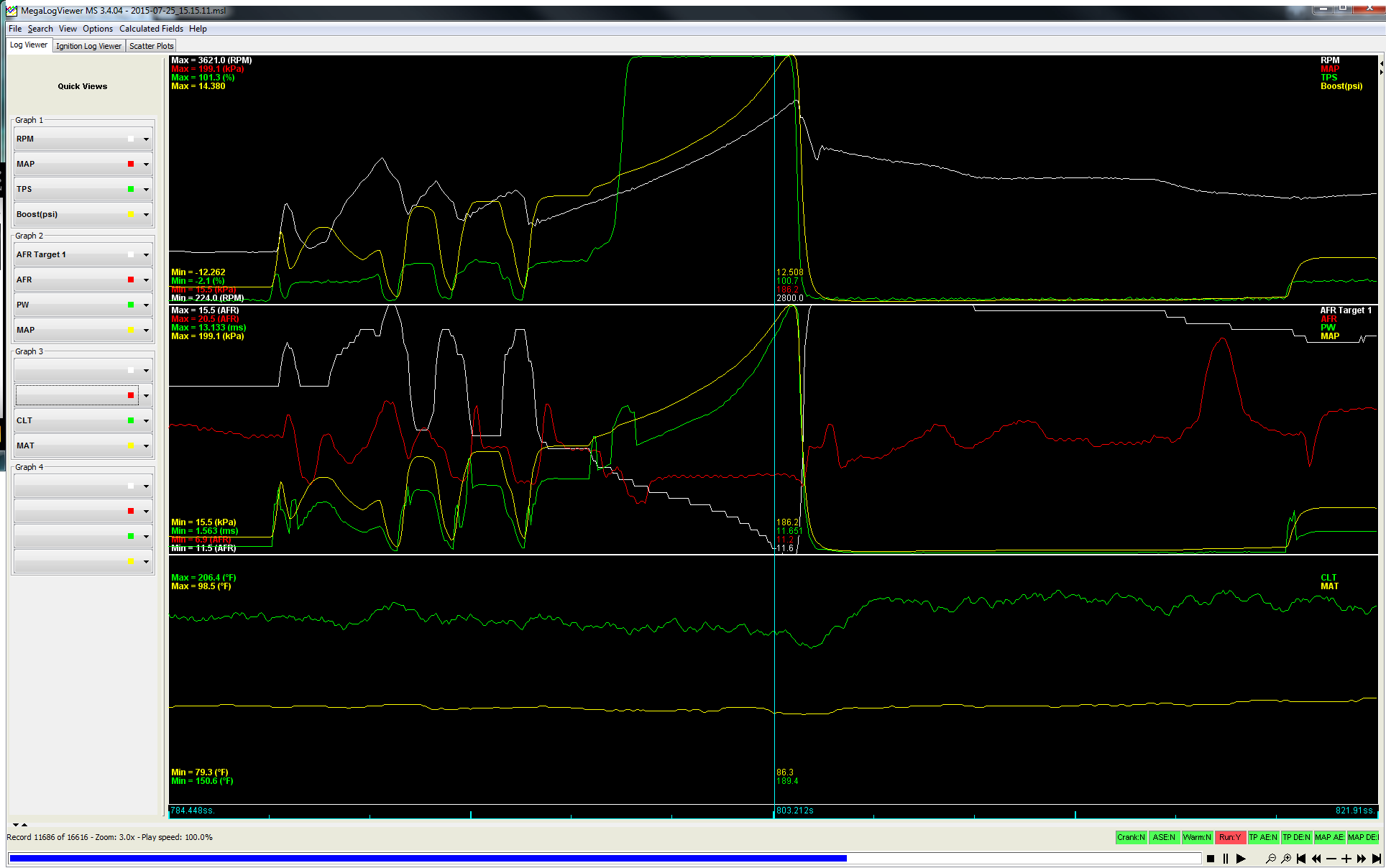The height and width of the screenshot is (868, 1386).
Task: Click the zoom out magnifier icon
Action: coord(1270,859)
